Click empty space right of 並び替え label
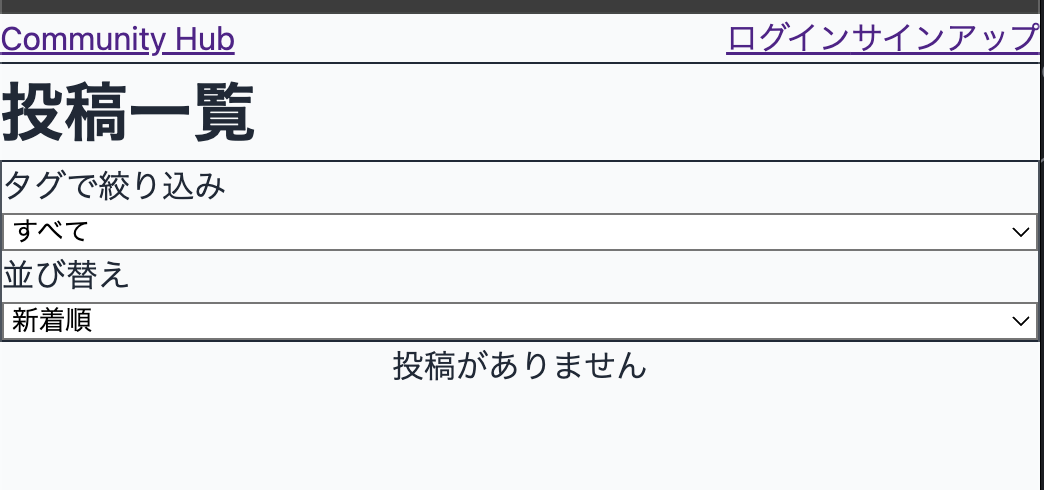The image size is (1044, 490). tap(580, 275)
